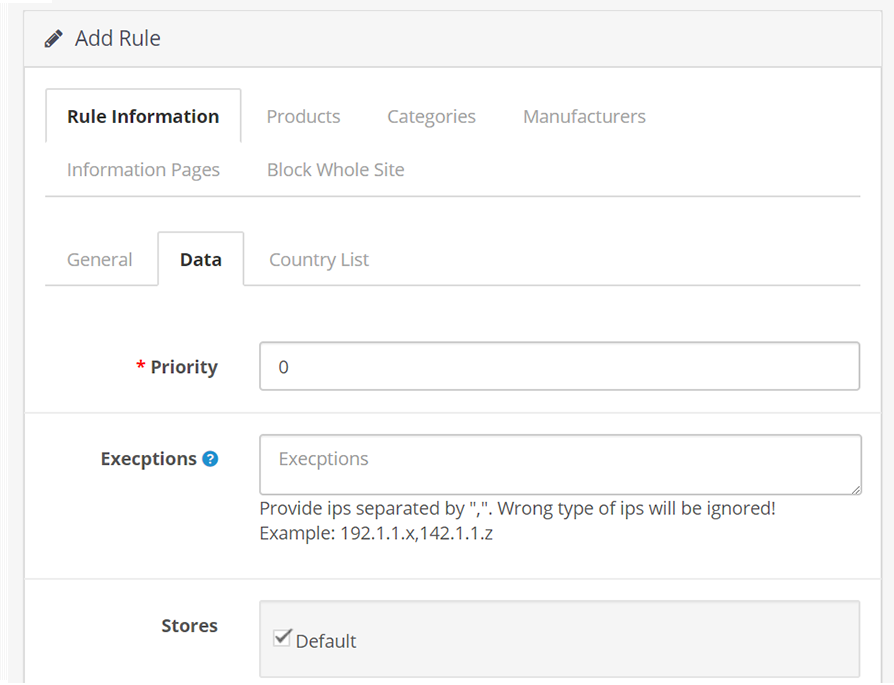
Task: Focus the Execptions text area
Action: (560, 465)
